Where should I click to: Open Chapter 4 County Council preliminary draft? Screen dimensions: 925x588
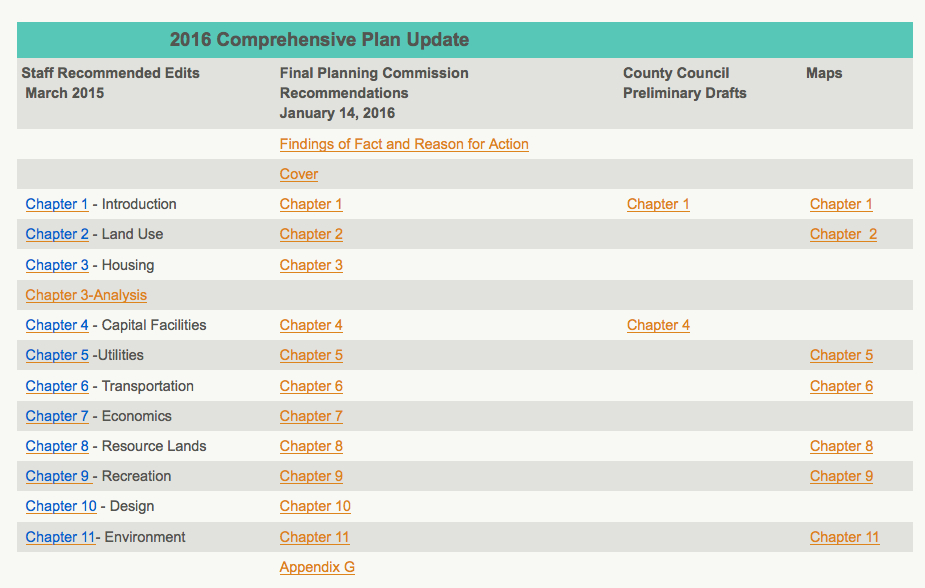click(x=657, y=325)
